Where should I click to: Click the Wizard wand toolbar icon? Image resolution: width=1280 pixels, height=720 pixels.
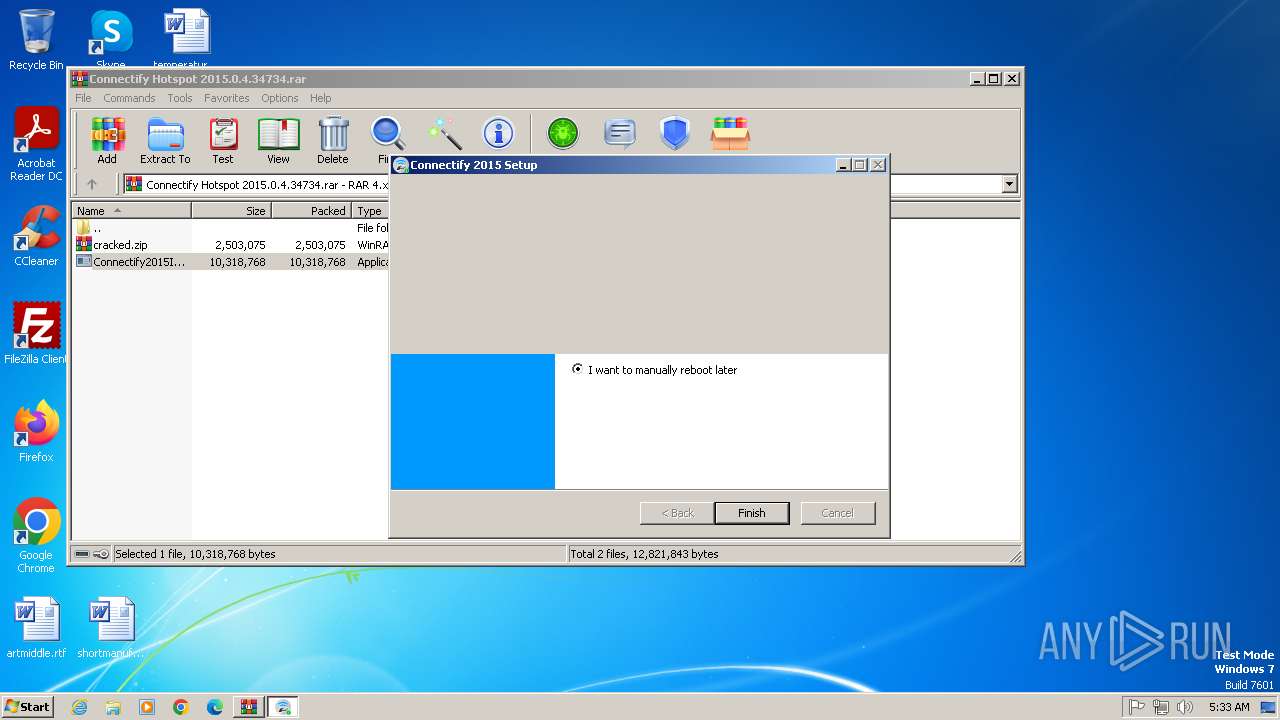(x=444, y=133)
